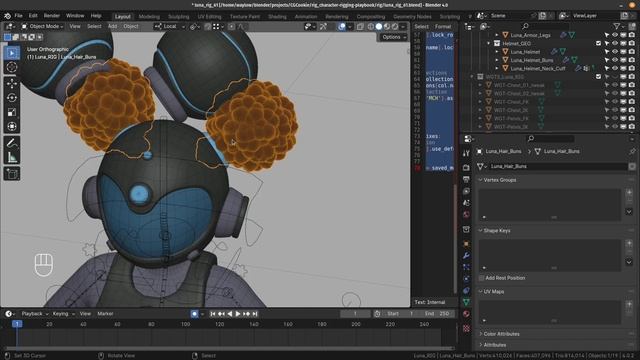Play the animation in reverse
This screenshot has height=360, width=640.
click(229, 314)
